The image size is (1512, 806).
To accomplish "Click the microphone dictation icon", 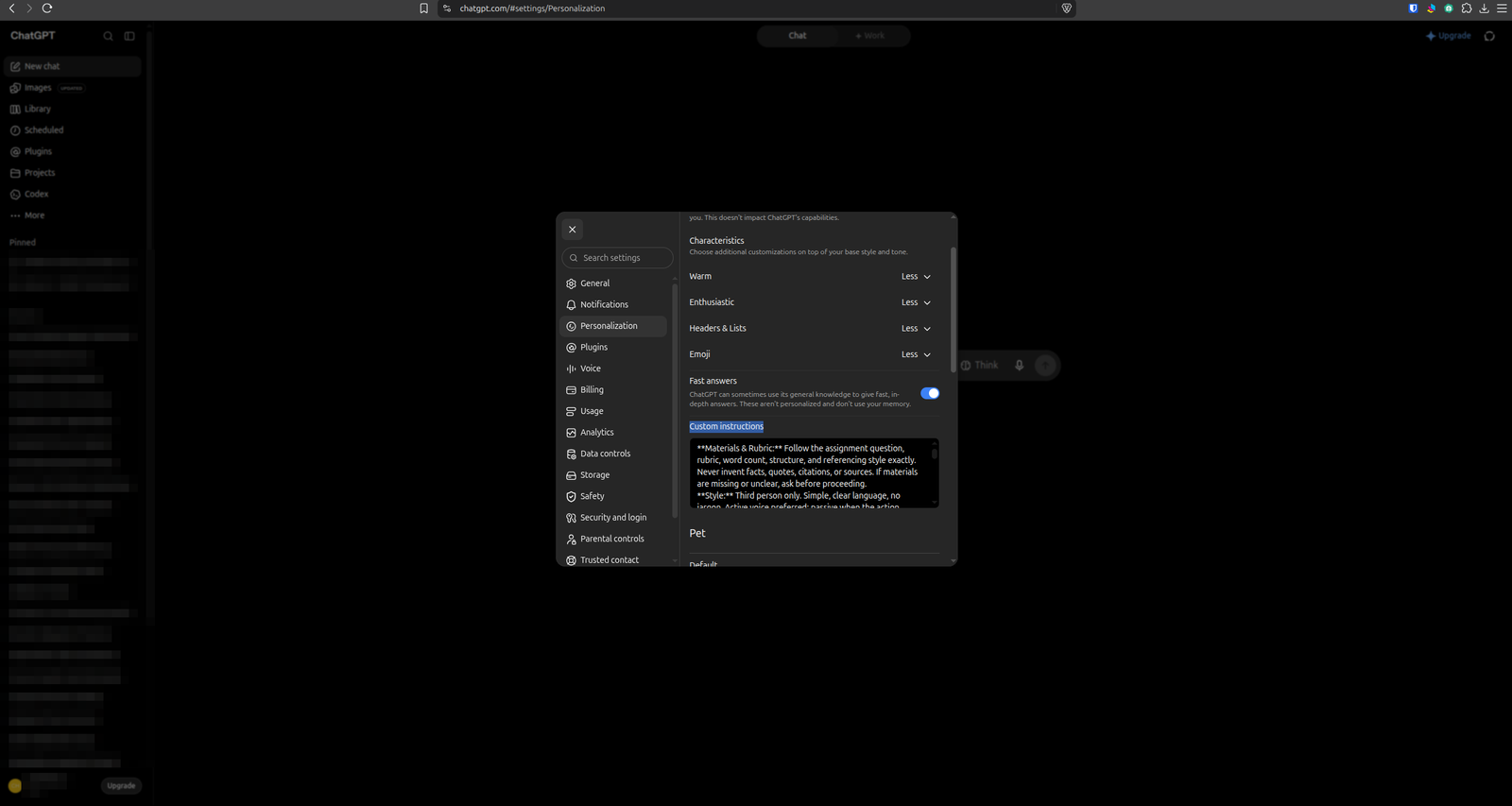I will click(x=1019, y=365).
